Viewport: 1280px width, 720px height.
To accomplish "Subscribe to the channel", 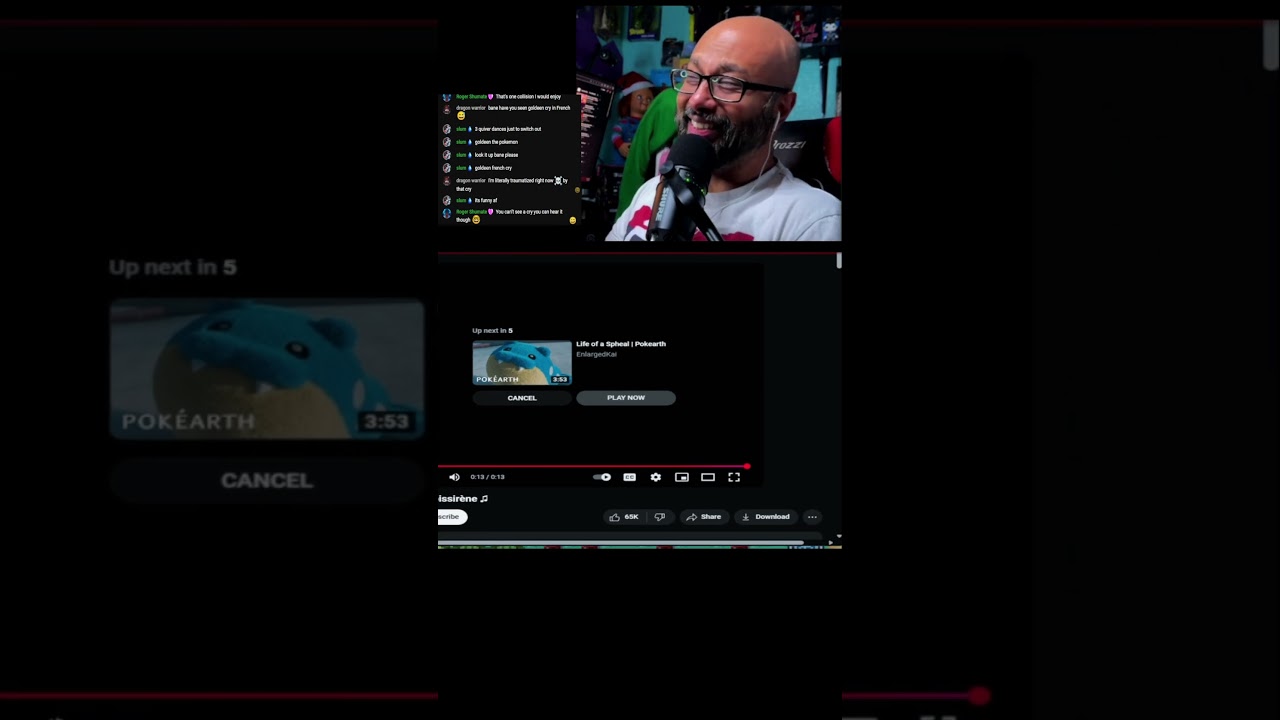I will click(451, 517).
